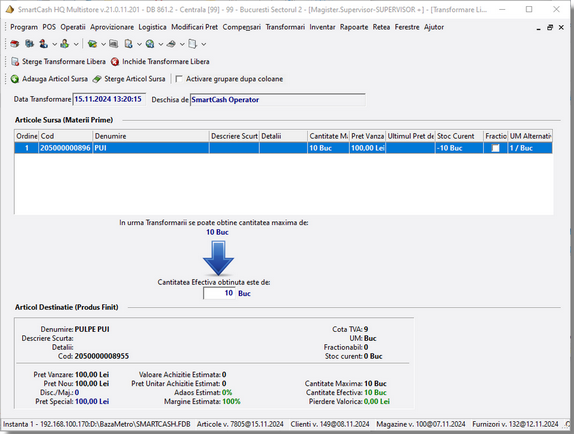This screenshot has width=574, height=434.
Task: Click the green Adauga Articol Sursa icon
Action: [x=15, y=79]
